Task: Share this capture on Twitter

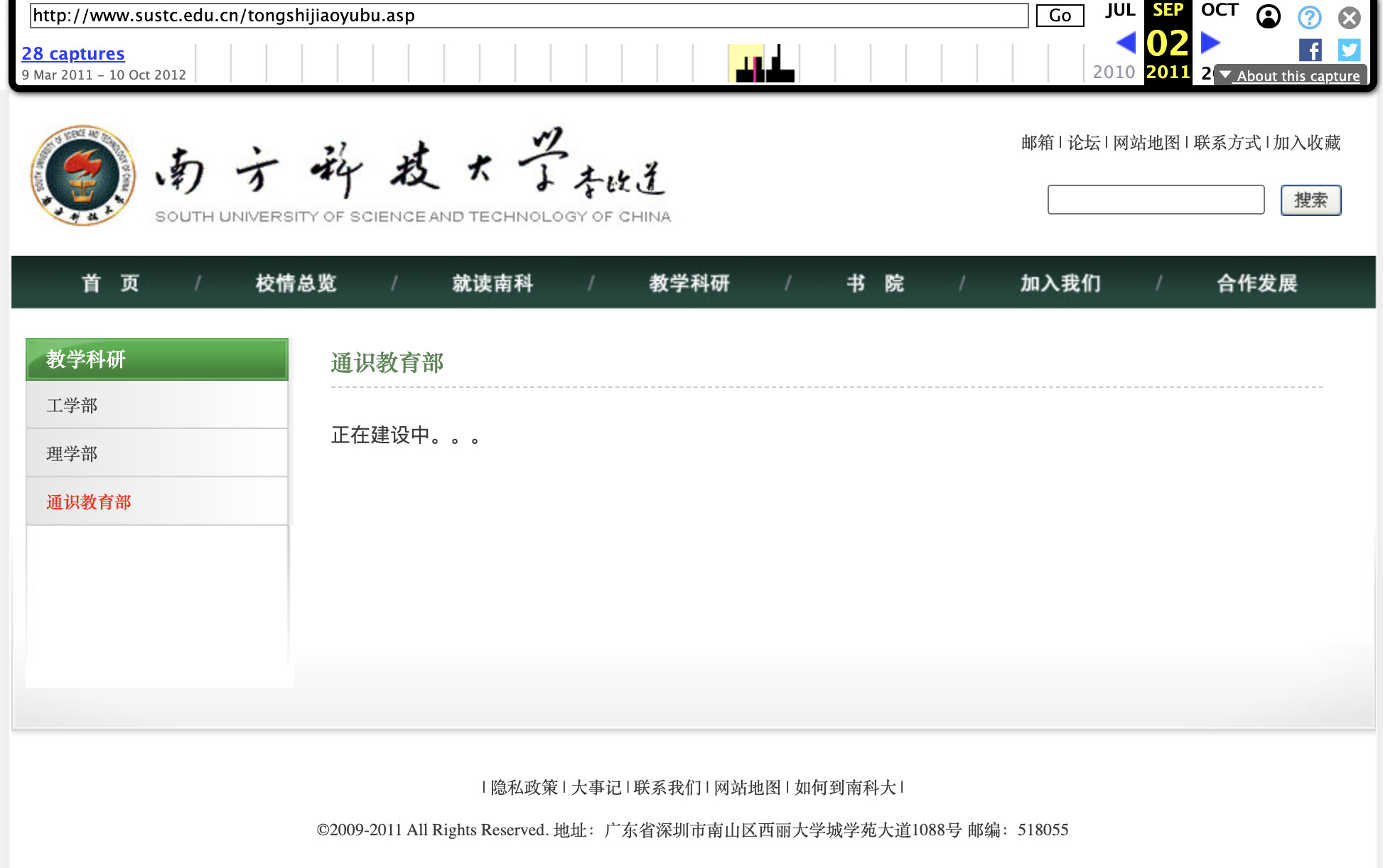Action: 1347,50
